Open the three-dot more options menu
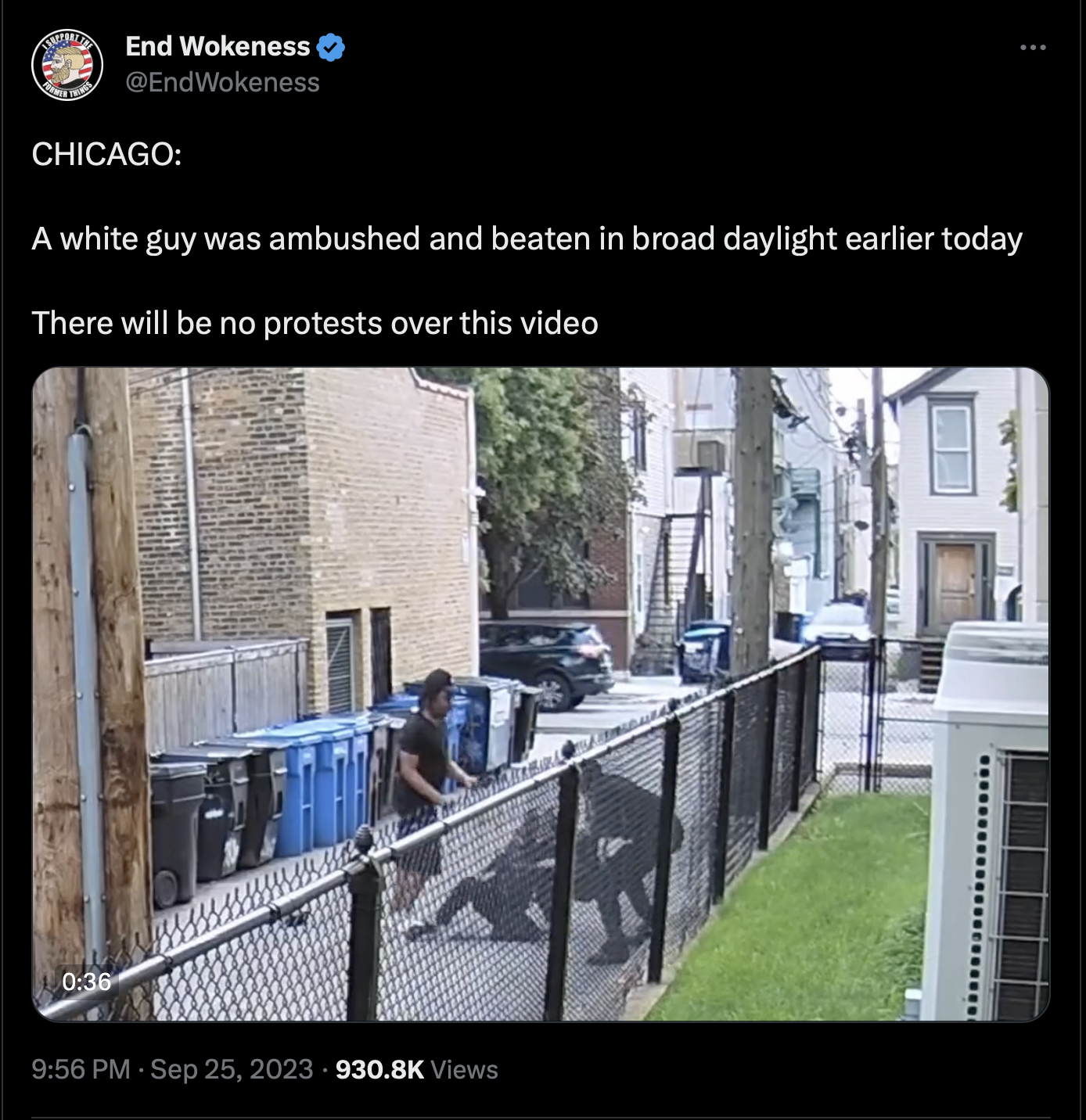1086x1120 pixels. pyautogui.click(x=1033, y=48)
